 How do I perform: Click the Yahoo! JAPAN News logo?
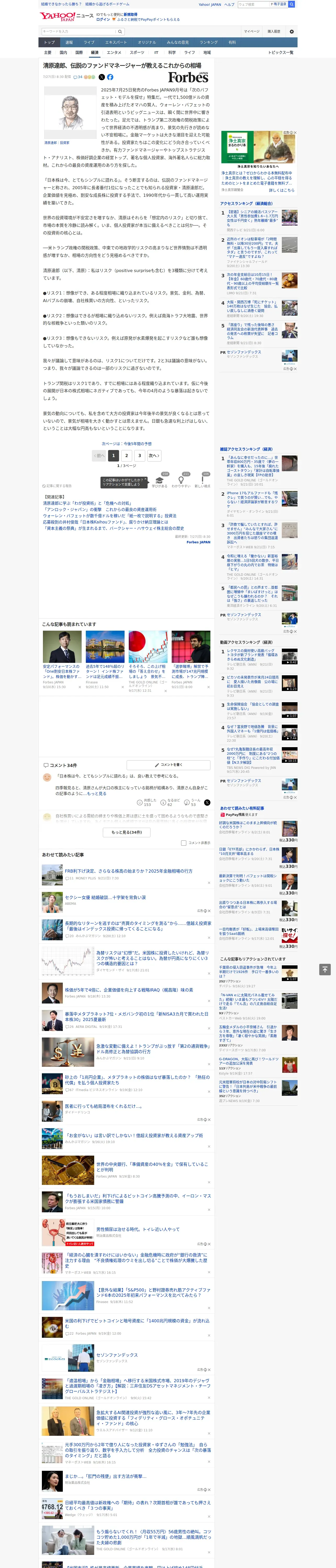click(66, 16)
